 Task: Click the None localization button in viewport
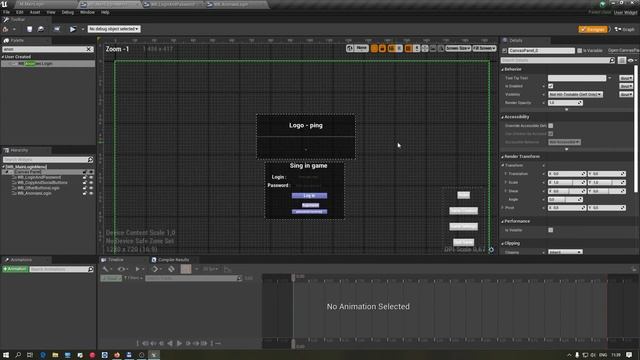coord(361,48)
